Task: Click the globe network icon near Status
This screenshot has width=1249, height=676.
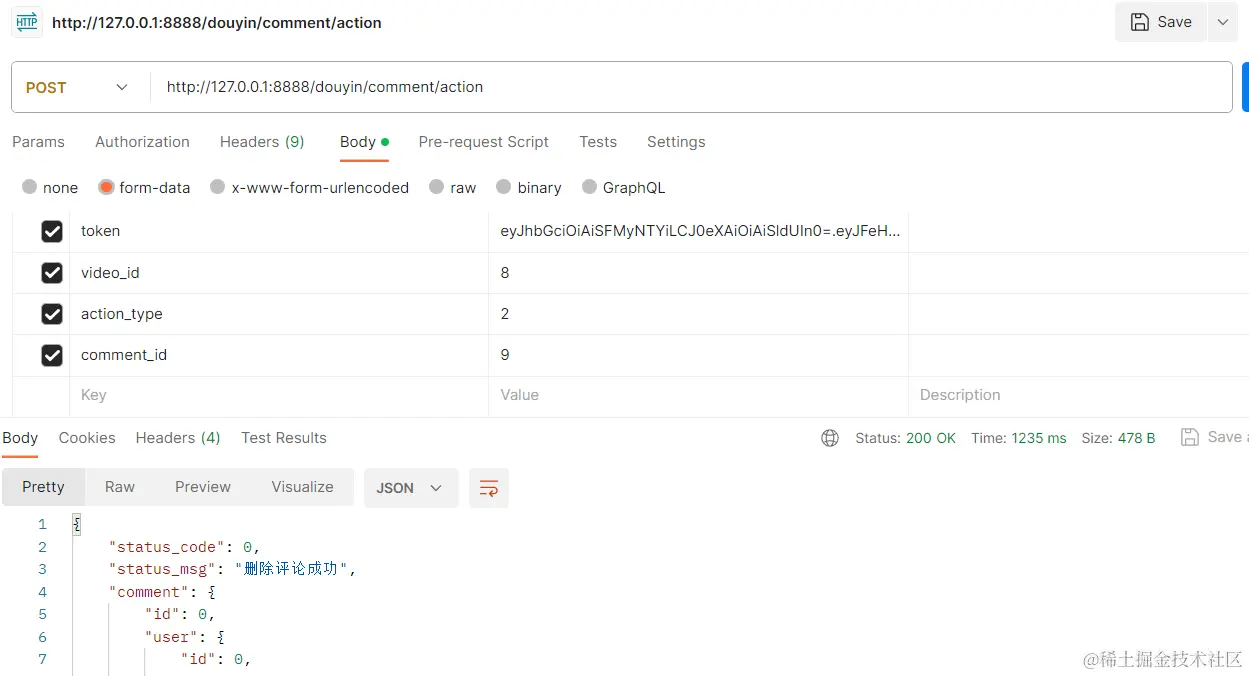Action: pos(830,438)
